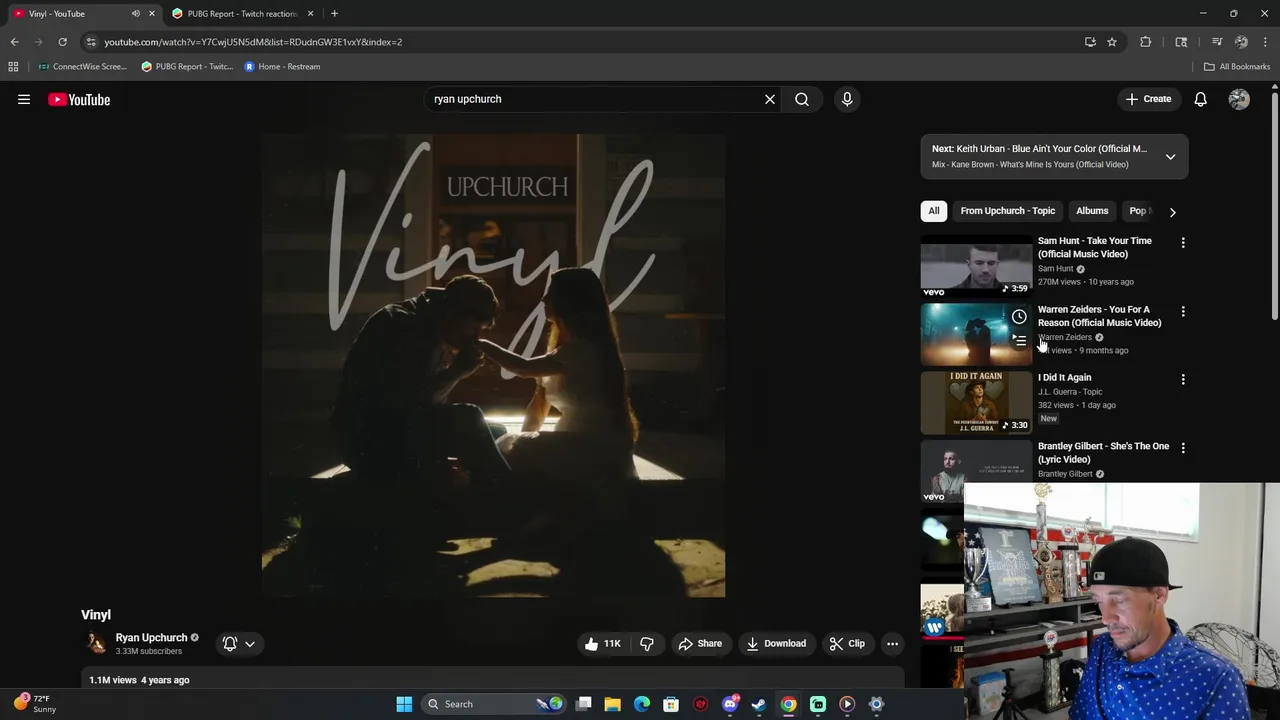Reload the current page
Viewport: 1280px width, 720px height.
click(62, 42)
